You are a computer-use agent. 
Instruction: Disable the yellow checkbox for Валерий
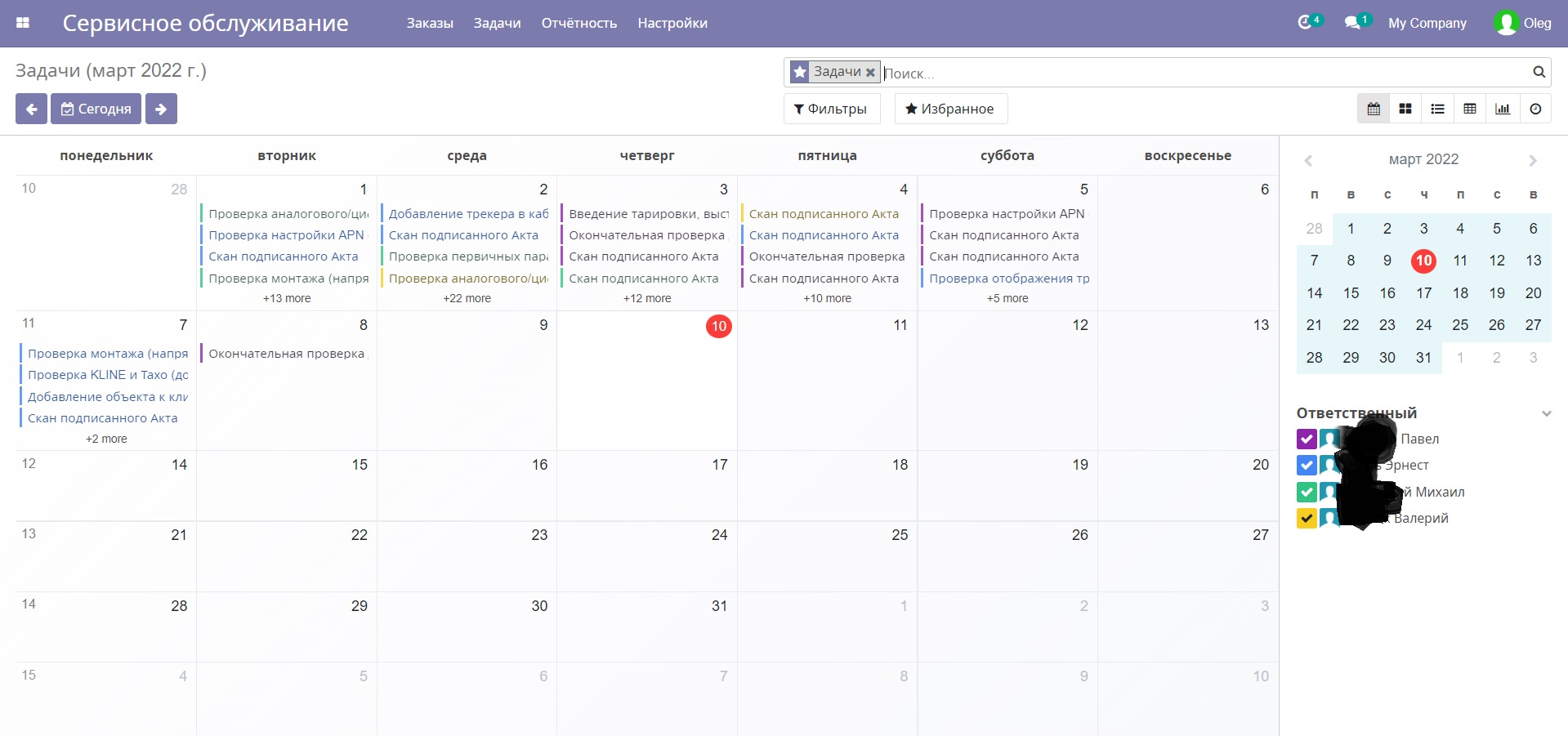[x=1307, y=518]
